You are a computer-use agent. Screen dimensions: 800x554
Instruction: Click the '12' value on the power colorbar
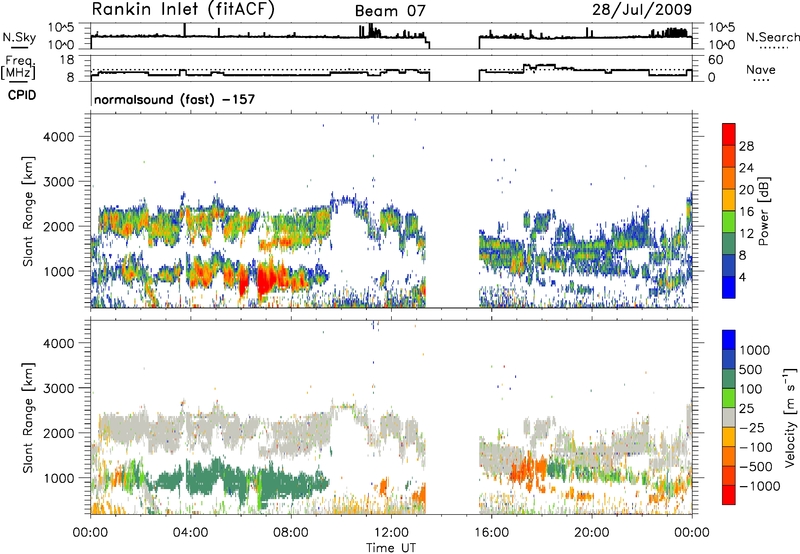pos(746,234)
